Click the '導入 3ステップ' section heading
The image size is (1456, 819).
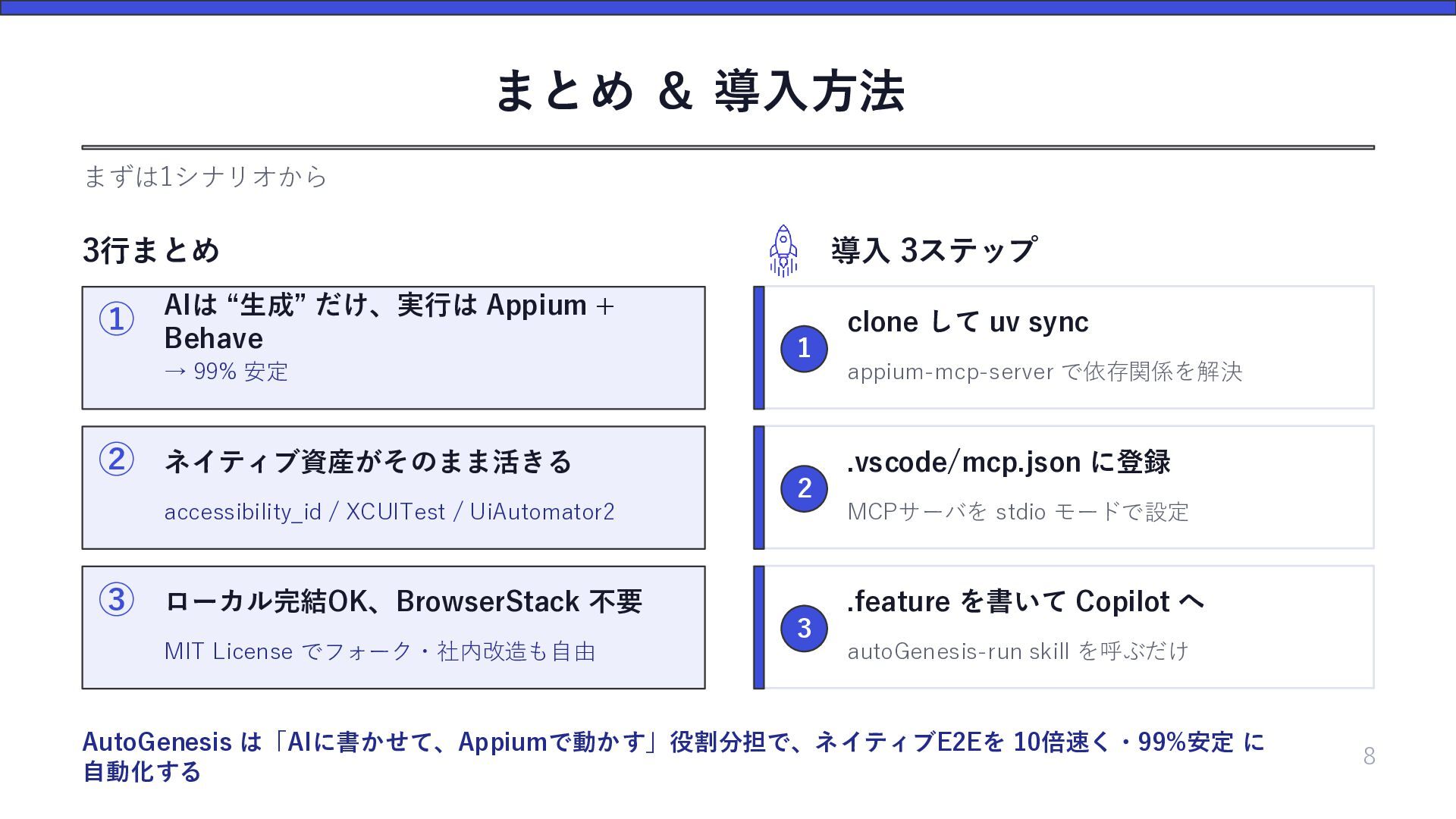934,250
